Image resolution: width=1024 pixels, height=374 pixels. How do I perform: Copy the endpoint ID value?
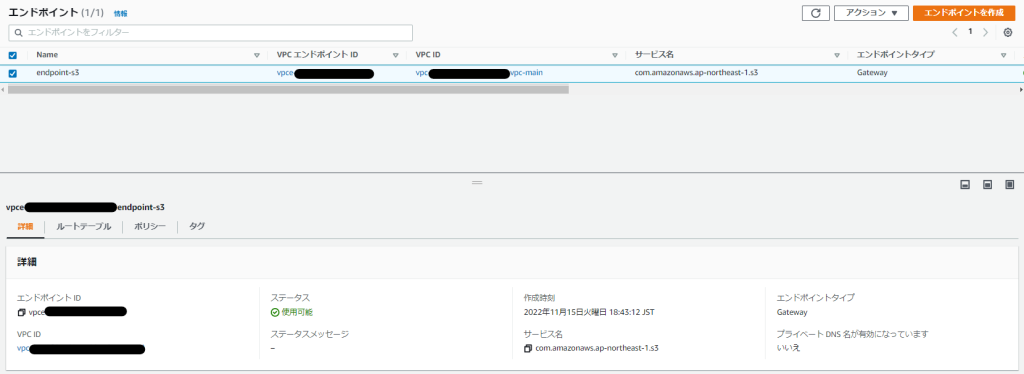[22, 312]
